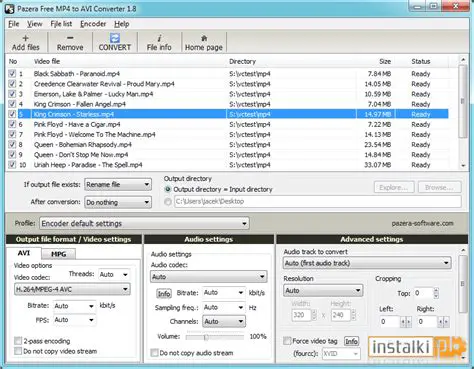Click the Add files toolbar icon
The width and height of the screenshot is (474, 369).
tap(26, 42)
